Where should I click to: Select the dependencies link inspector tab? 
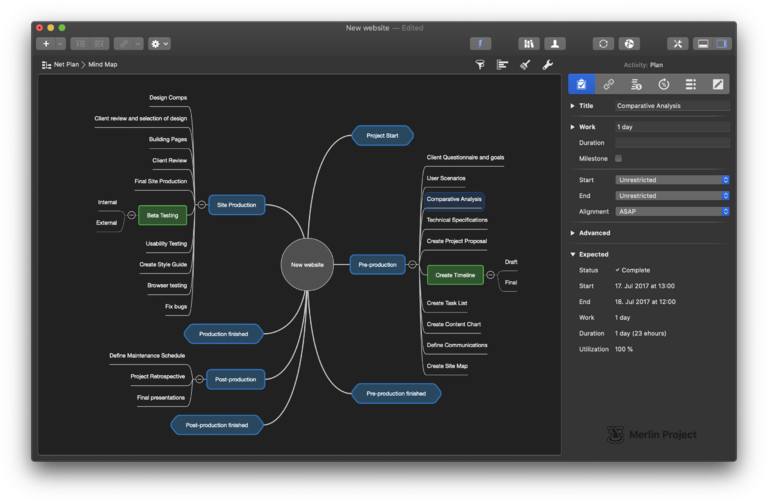tap(608, 84)
